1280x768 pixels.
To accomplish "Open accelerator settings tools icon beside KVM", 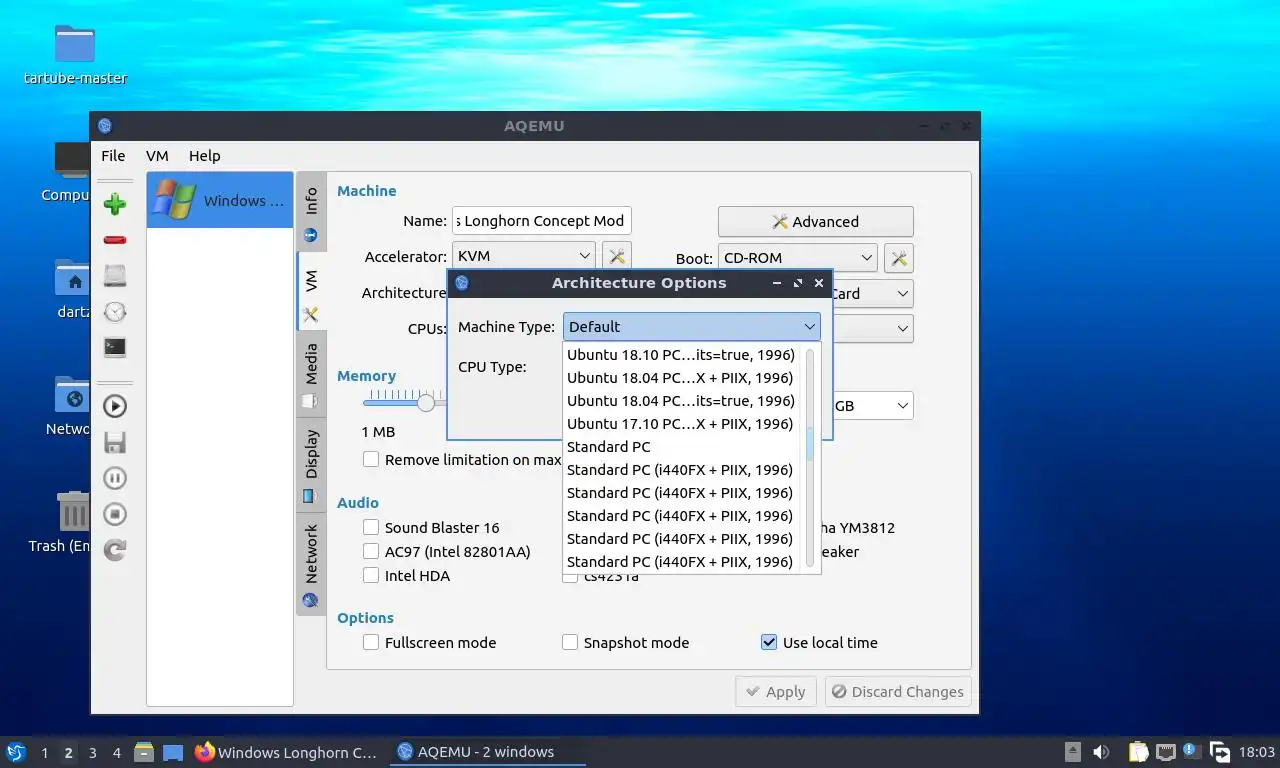I will 617,257.
